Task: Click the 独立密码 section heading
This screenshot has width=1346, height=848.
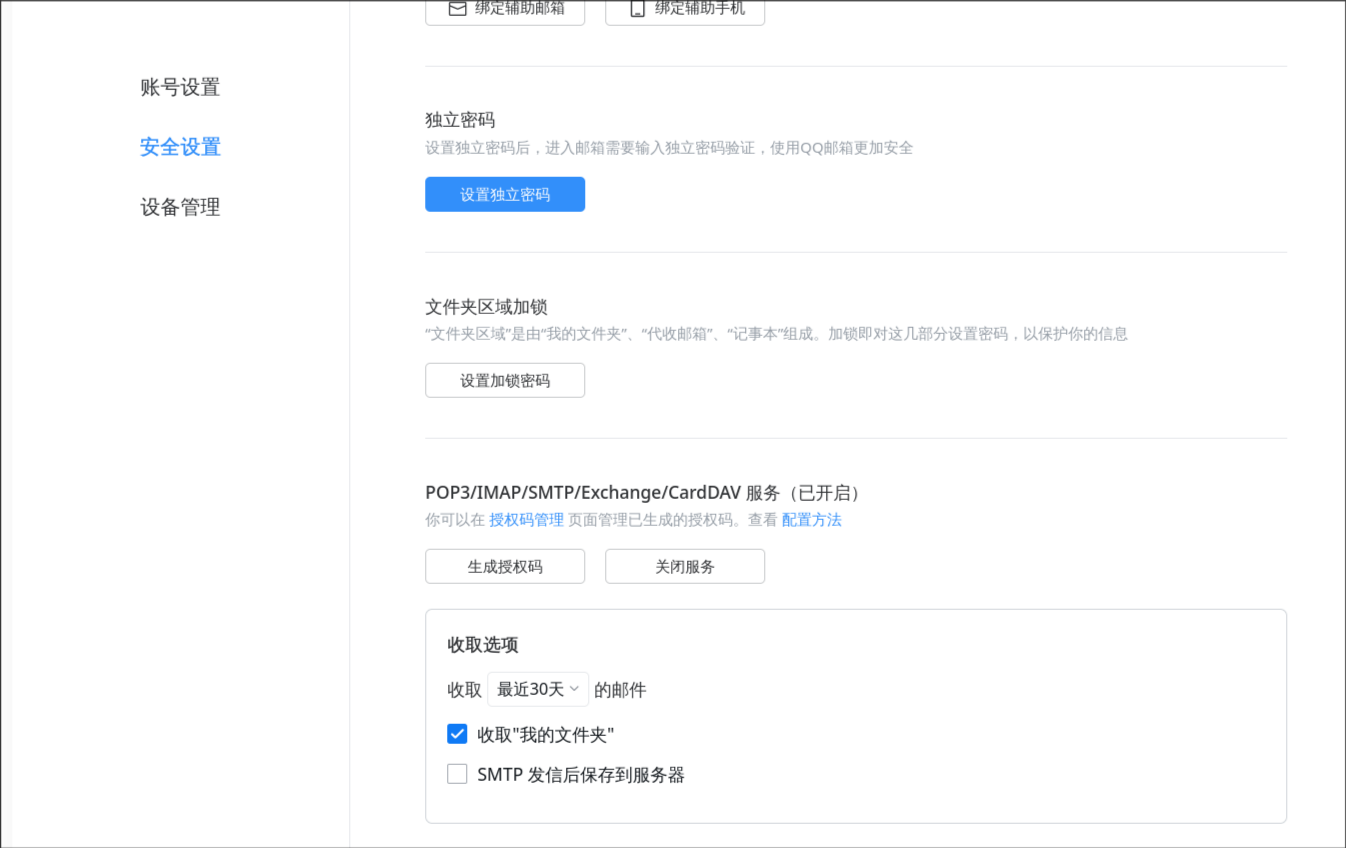Action: [x=460, y=120]
